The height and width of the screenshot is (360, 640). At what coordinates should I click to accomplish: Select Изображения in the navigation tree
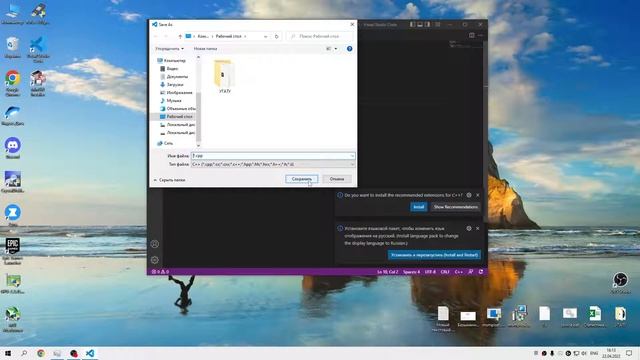pos(176,93)
